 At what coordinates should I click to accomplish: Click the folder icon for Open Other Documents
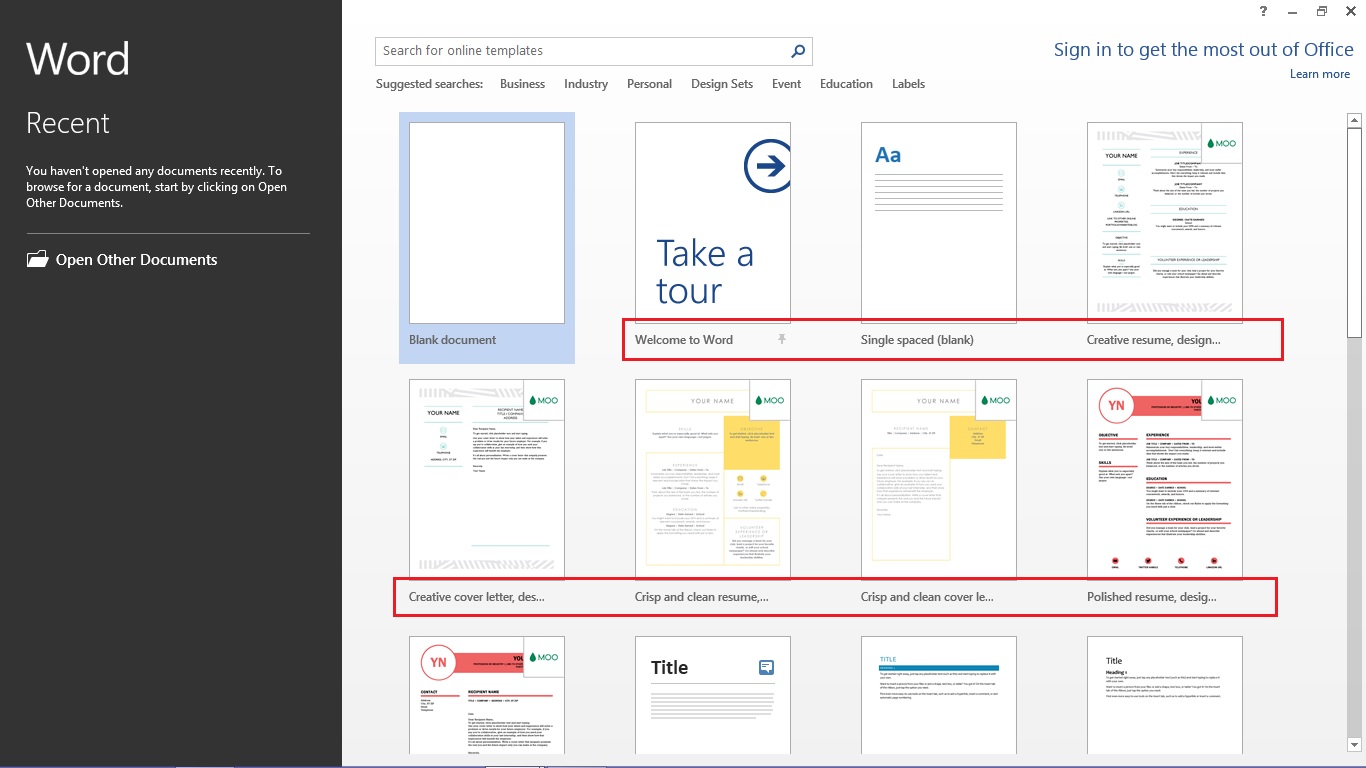[x=37, y=259]
